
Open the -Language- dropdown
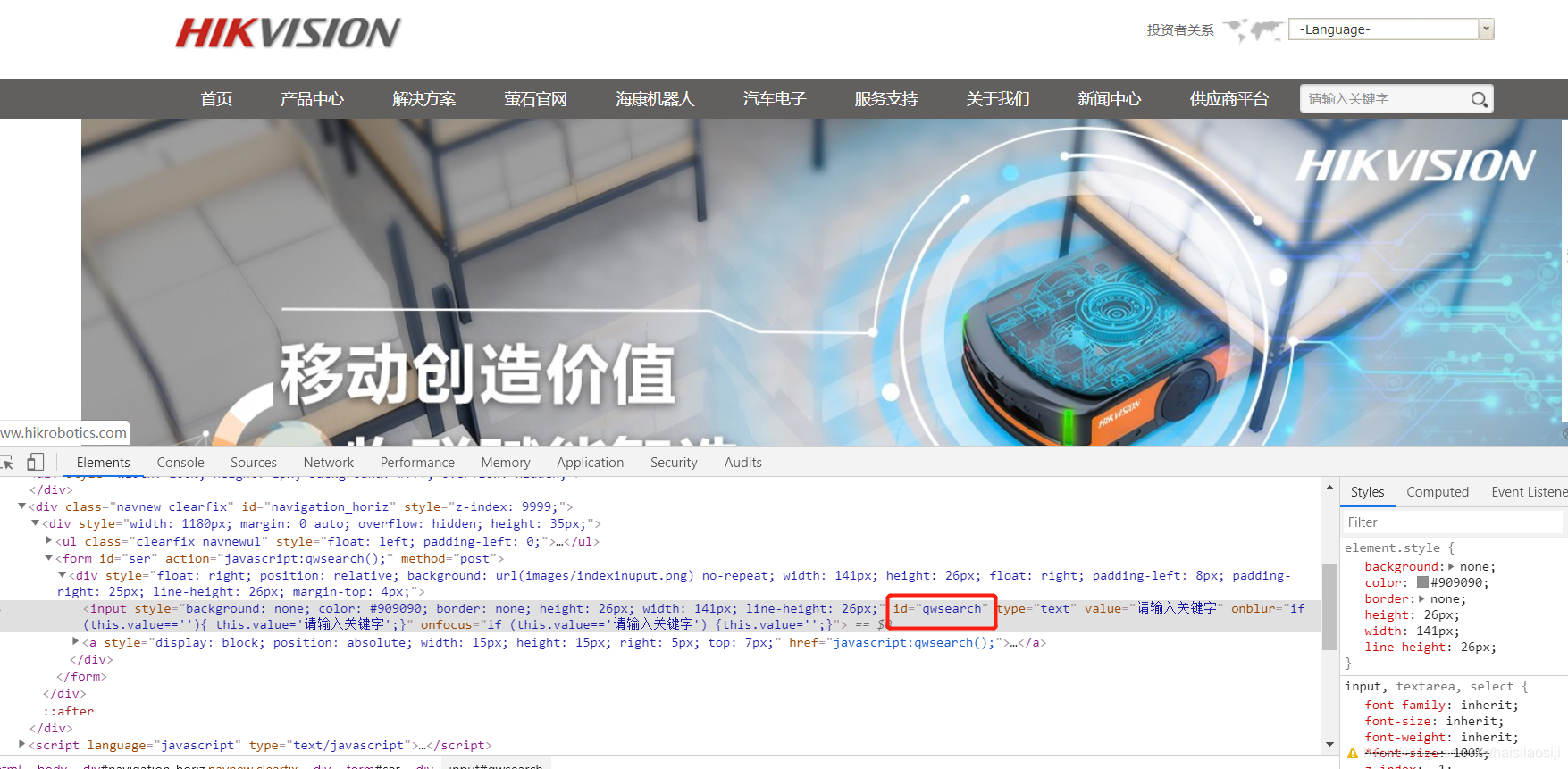[1391, 29]
